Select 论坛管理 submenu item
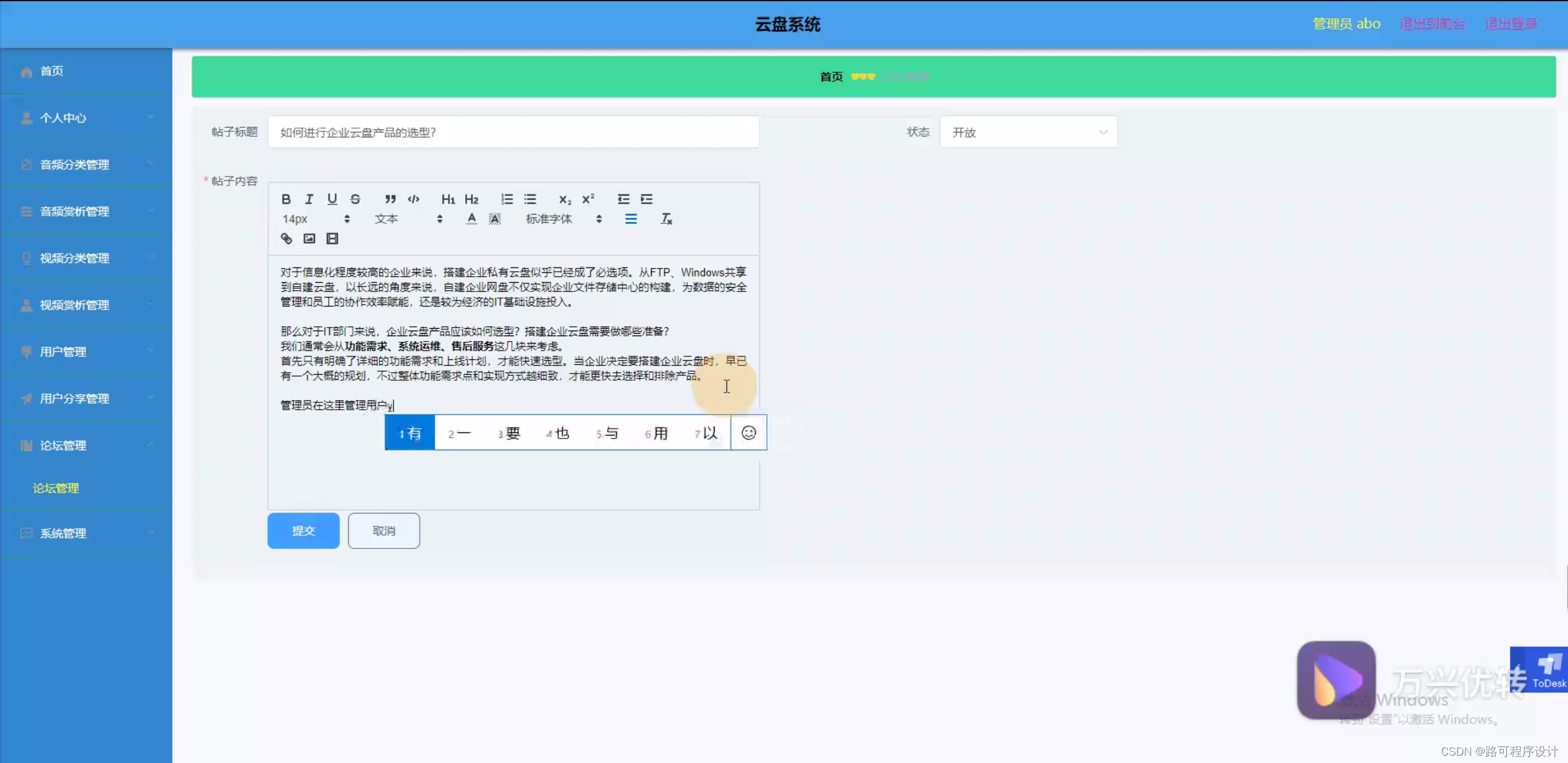The width and height of the screenshot is (1568, 763). pos(56,488)
